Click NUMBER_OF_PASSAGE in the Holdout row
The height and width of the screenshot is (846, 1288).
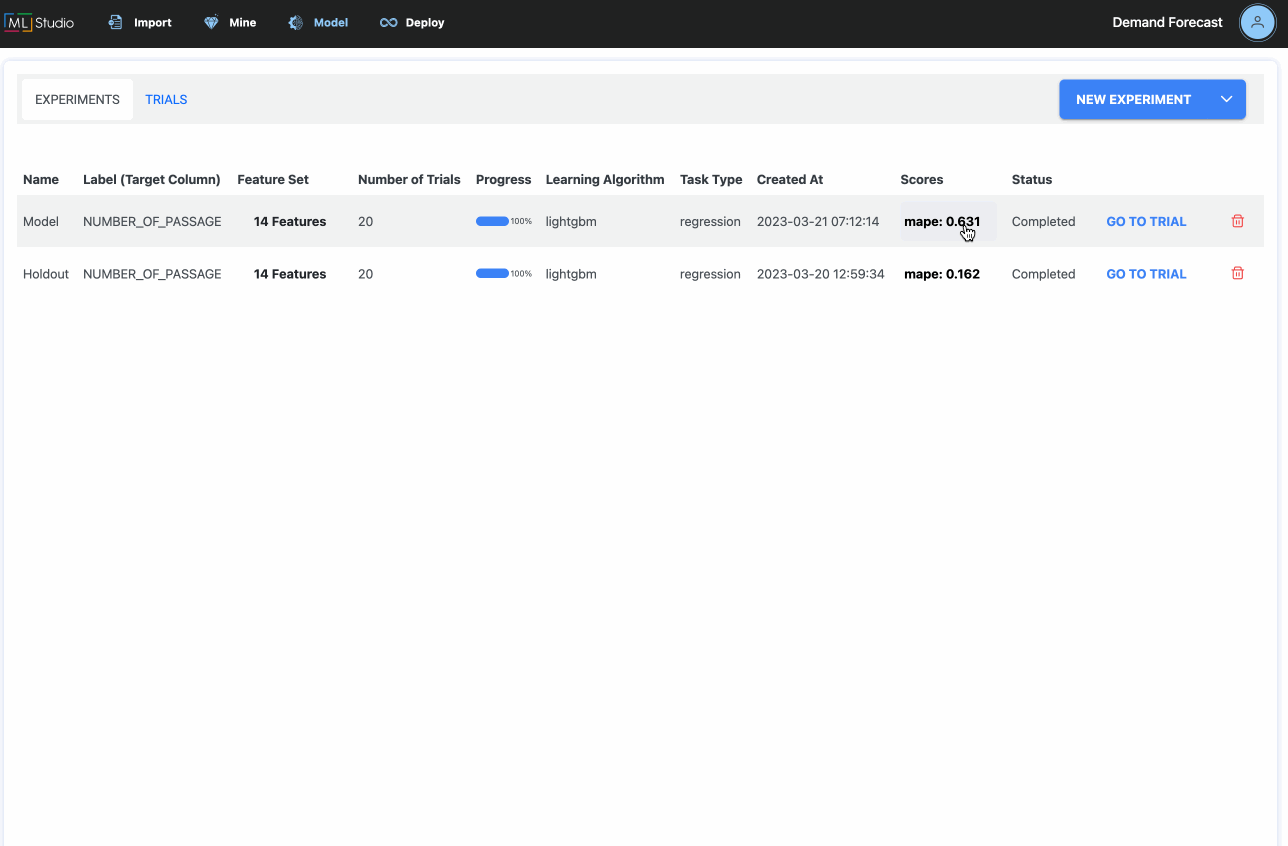point(152,273)
